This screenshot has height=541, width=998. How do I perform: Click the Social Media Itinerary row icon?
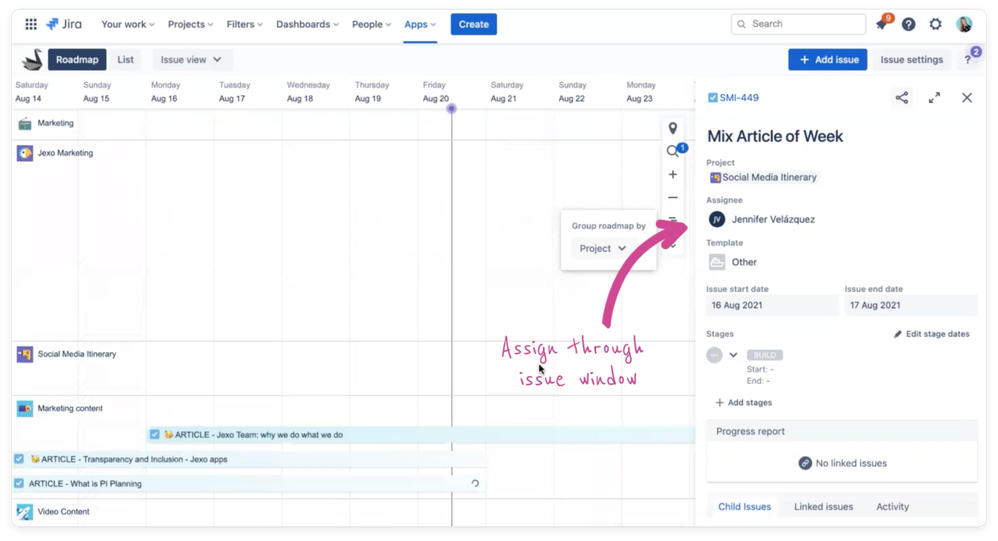click(x=25, y=355)
